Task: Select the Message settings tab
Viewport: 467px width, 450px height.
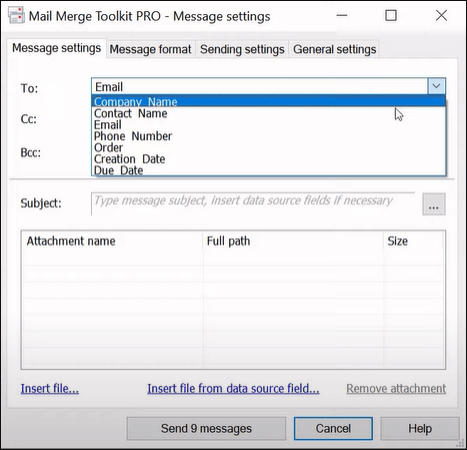Action: tap(56, 48)
